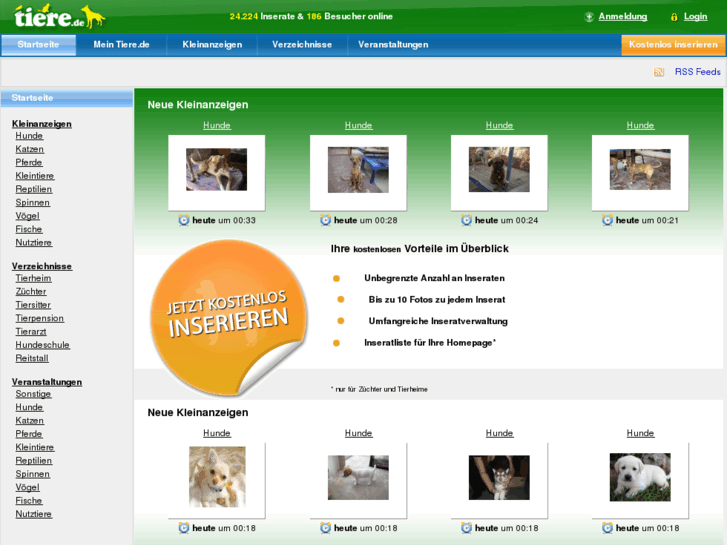
Task: Open the Mein Tiere.de tab
Action: pos(121,45)
